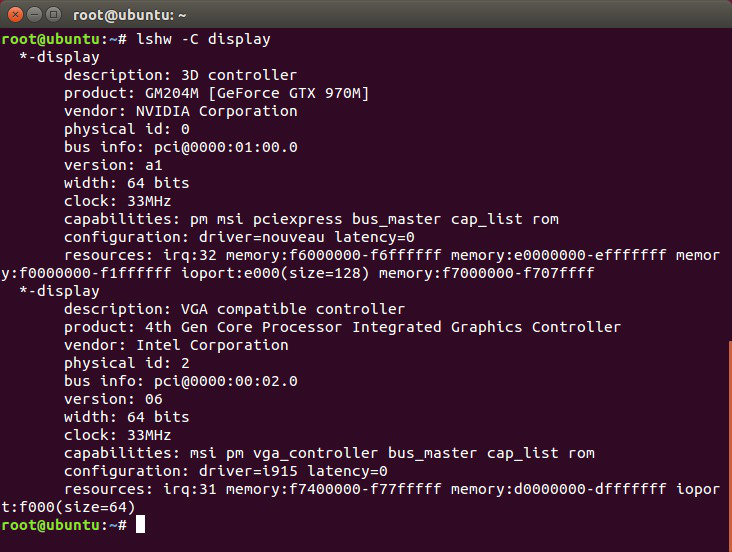Click the driver=nouveau configuration line

pyautogui.click(x=239, y=237)
